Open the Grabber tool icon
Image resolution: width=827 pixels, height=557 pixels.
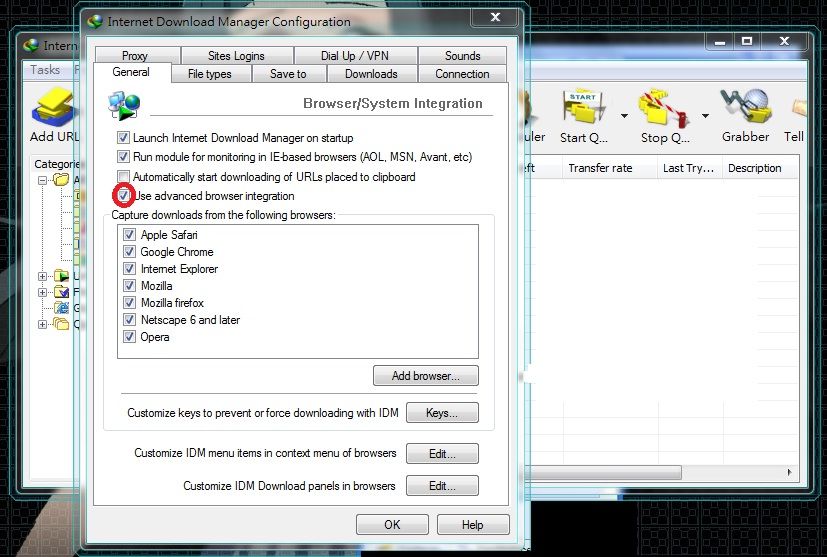[x=746, y=107]
